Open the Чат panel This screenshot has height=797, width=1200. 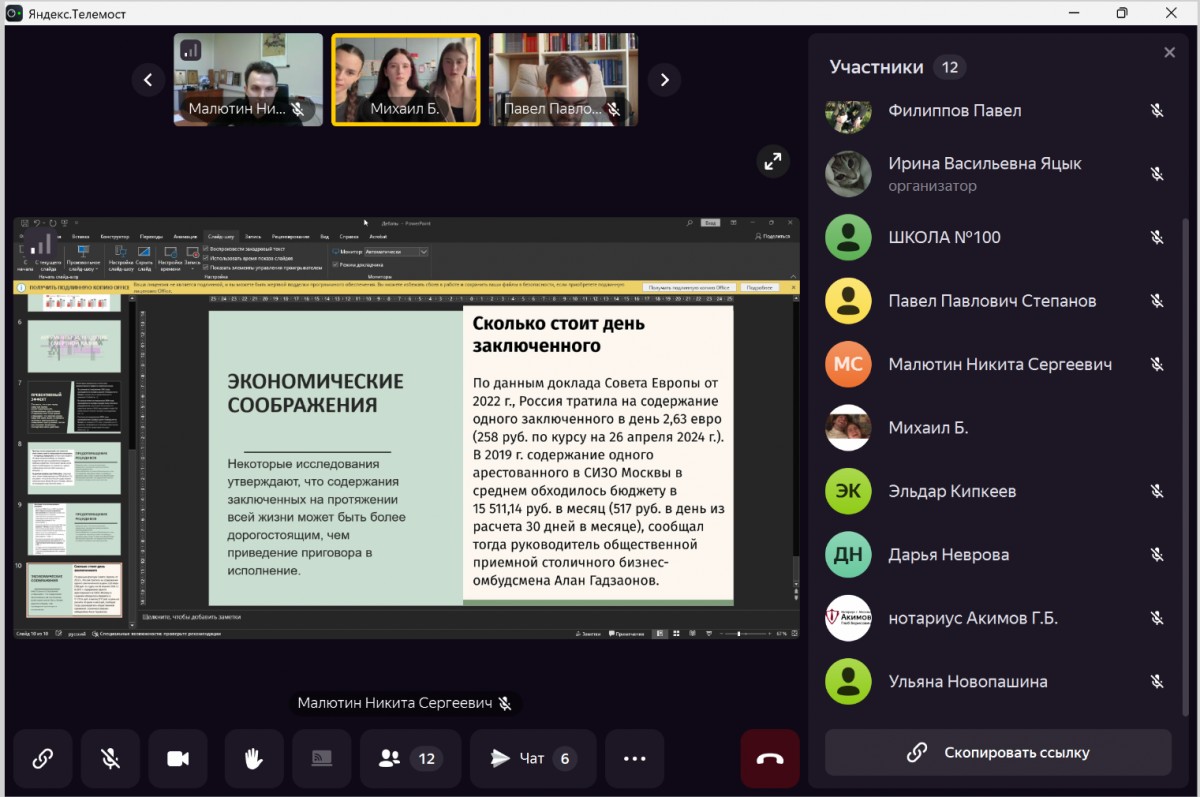coord(532,759)
